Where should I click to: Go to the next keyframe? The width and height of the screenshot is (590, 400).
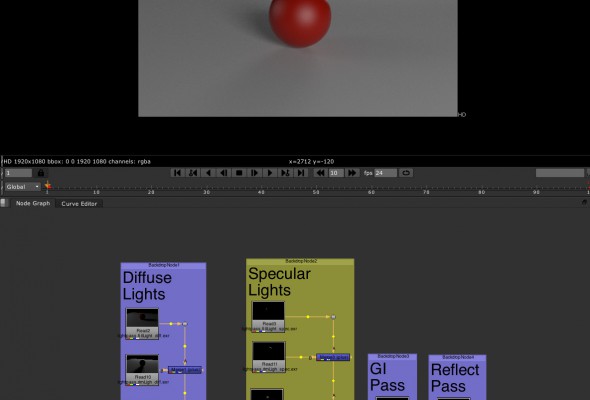point(285,173)
